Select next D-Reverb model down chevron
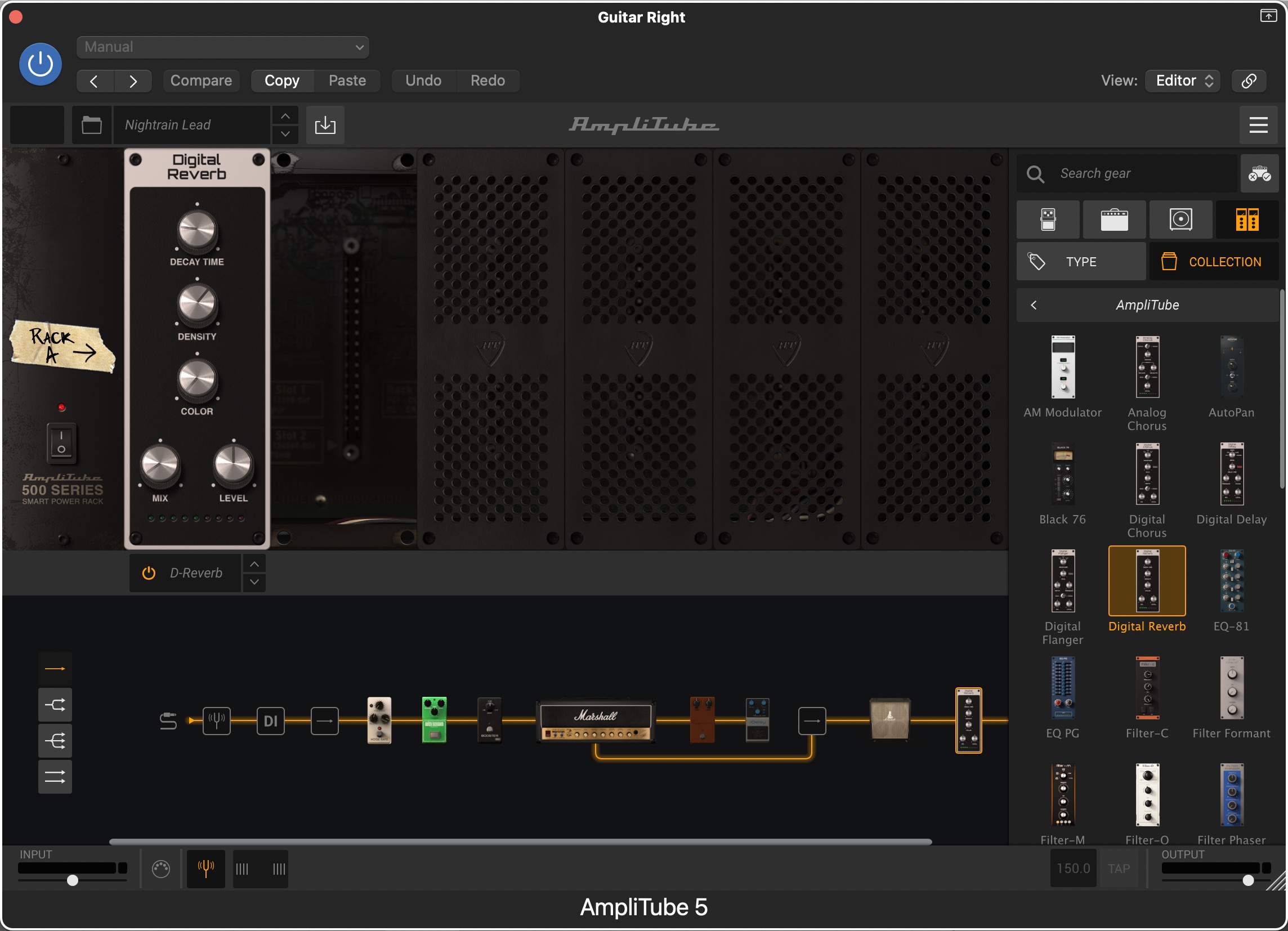Image resolution: width=1288 pixels, height=931 pixels. [x=254, y=583]
